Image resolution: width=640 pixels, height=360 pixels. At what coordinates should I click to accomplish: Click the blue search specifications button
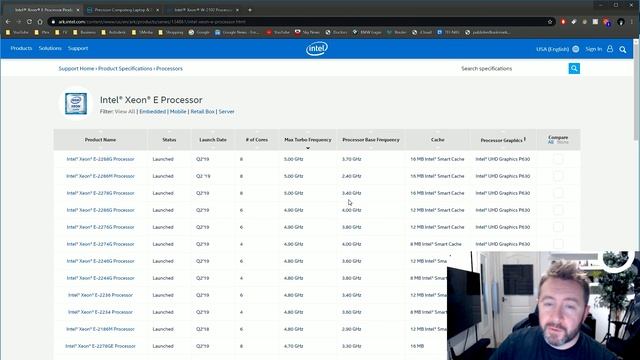(x=574, y=69)
